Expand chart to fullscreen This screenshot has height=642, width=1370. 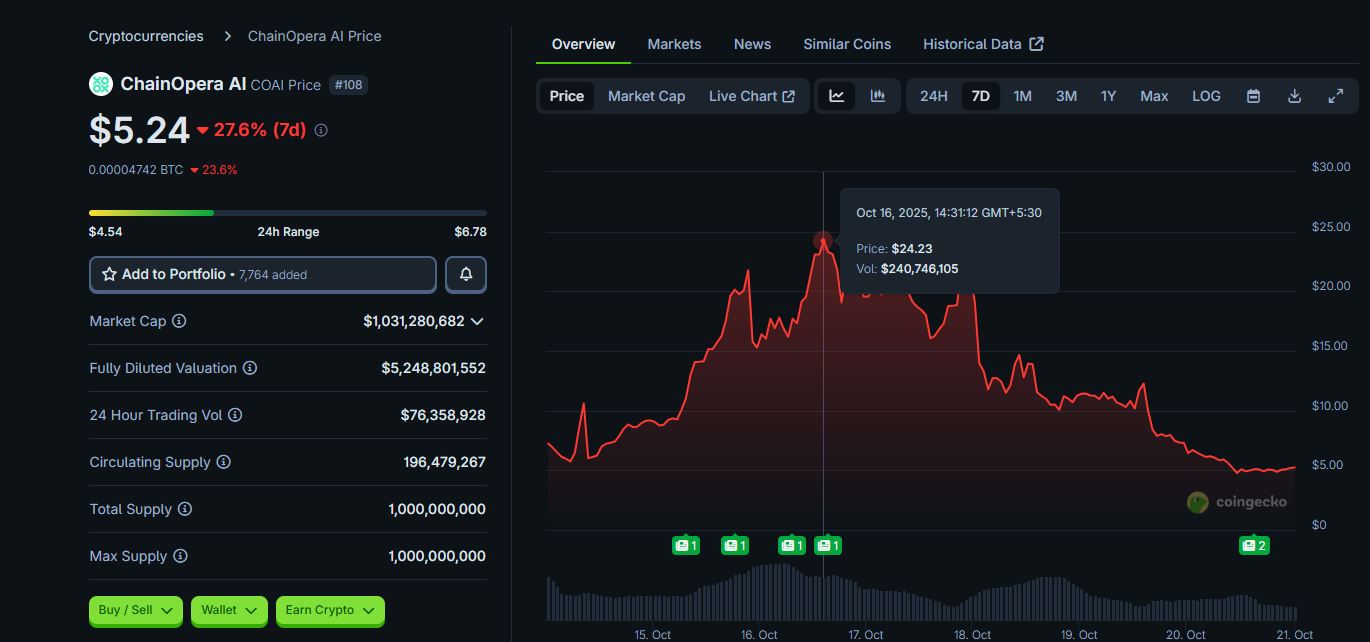pyautogui.click(x=1335, y=96)
